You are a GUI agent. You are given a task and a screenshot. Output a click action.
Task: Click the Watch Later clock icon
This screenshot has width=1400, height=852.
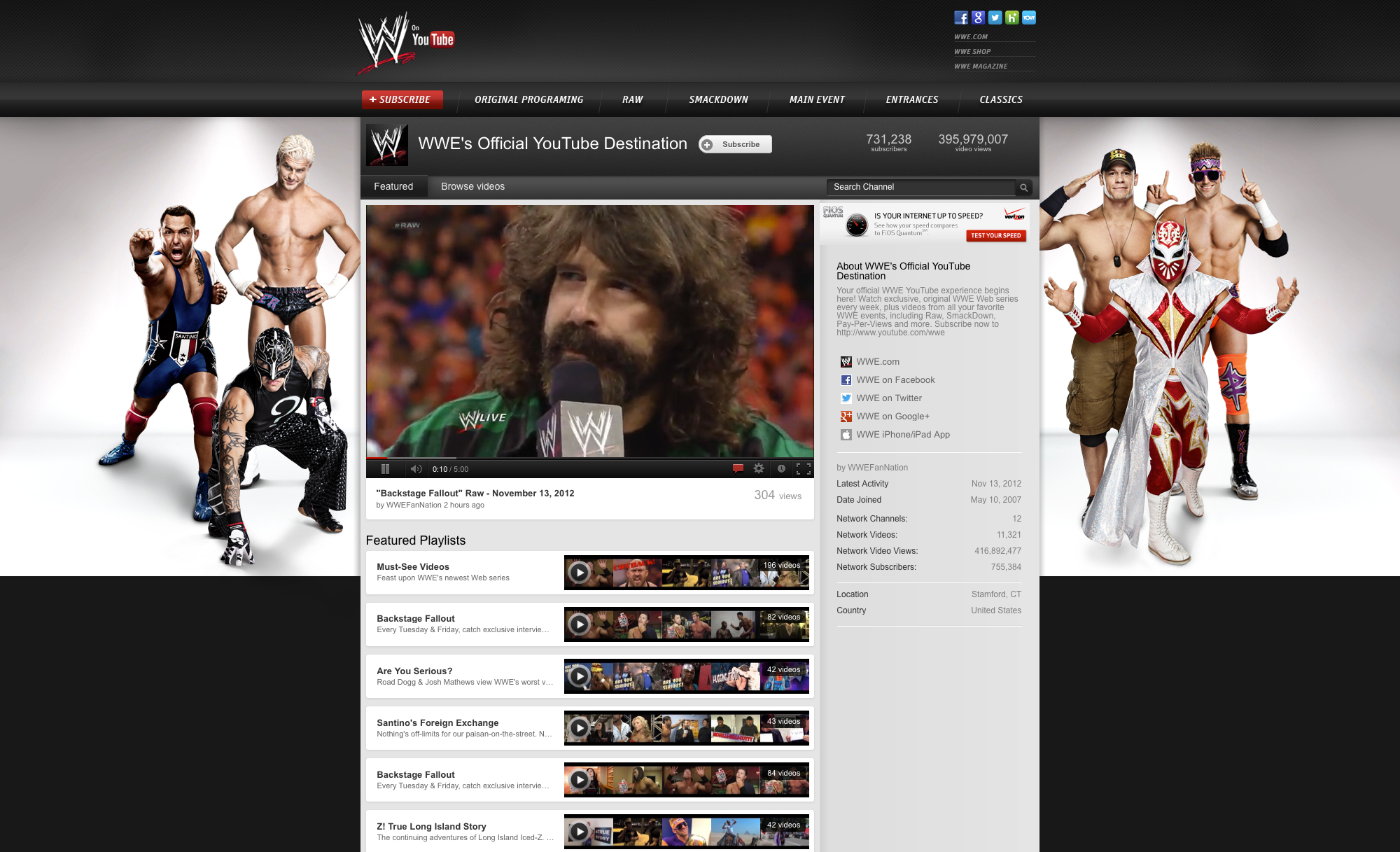[x=781, y=469]
